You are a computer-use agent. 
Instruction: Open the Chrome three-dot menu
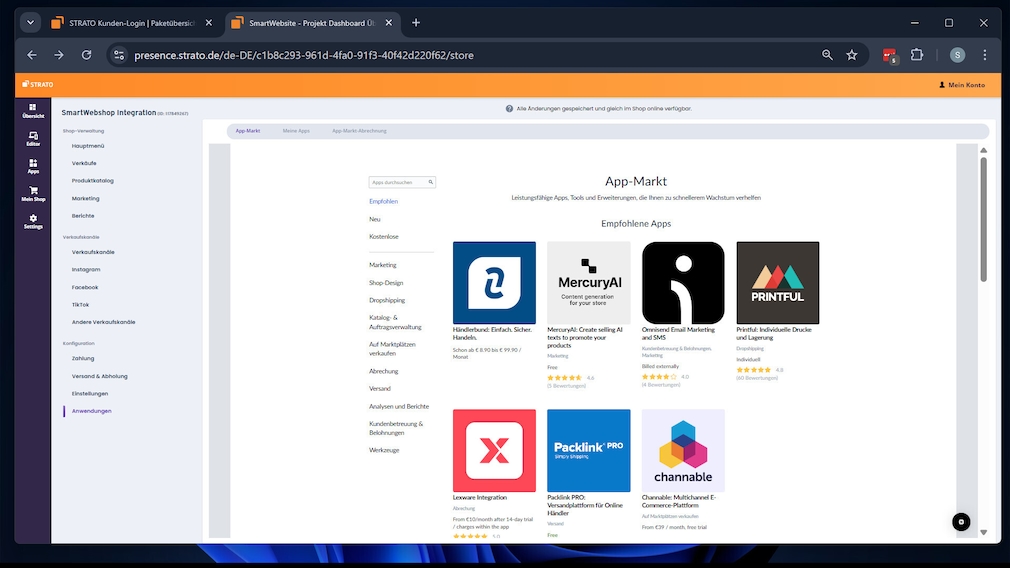984,55
